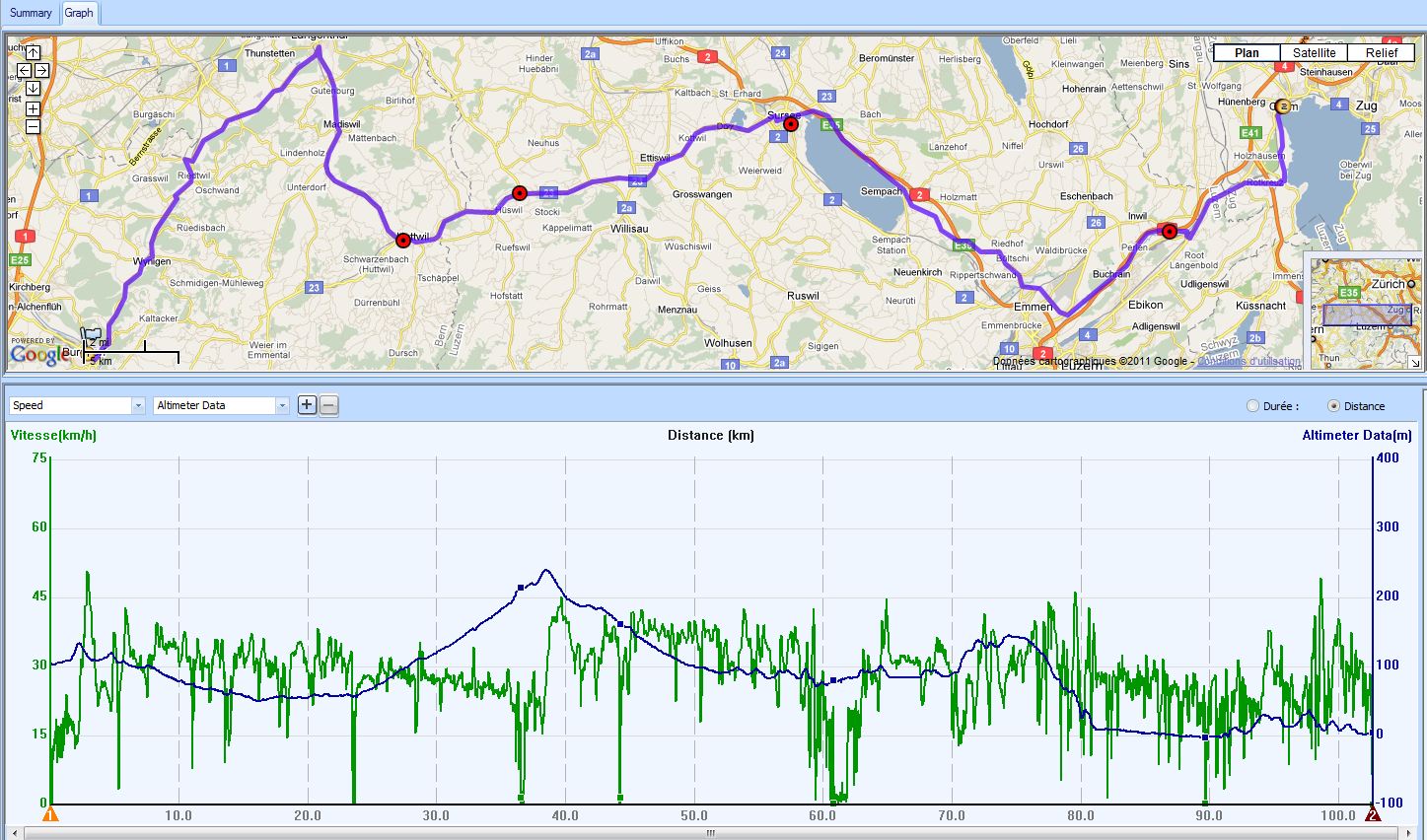Switch map to Satellite view

pyautogui.click(x=1314, y=53)
